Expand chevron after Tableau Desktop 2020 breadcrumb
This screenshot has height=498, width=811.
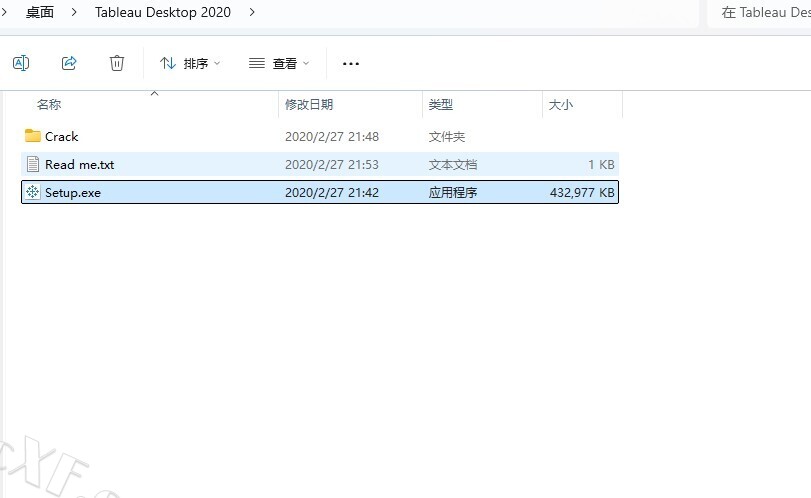252,12
